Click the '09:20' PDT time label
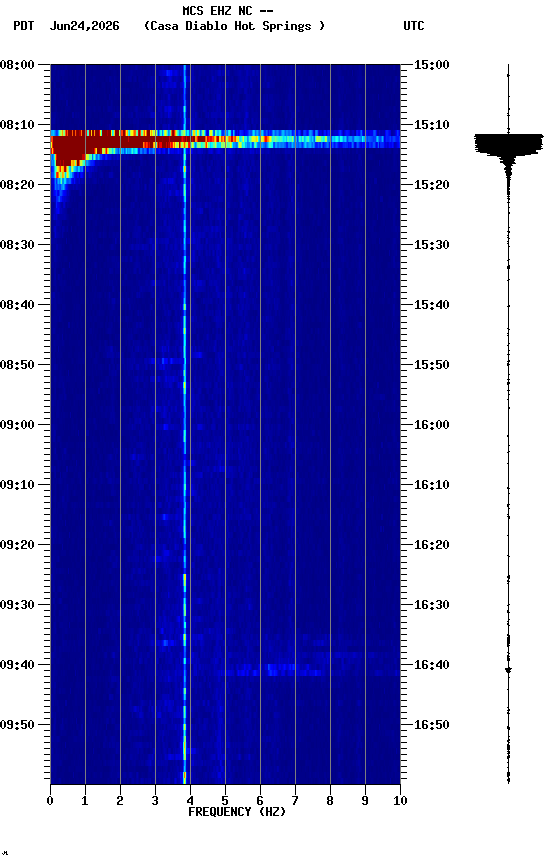The image size is (552, 864). coord(17,545)
